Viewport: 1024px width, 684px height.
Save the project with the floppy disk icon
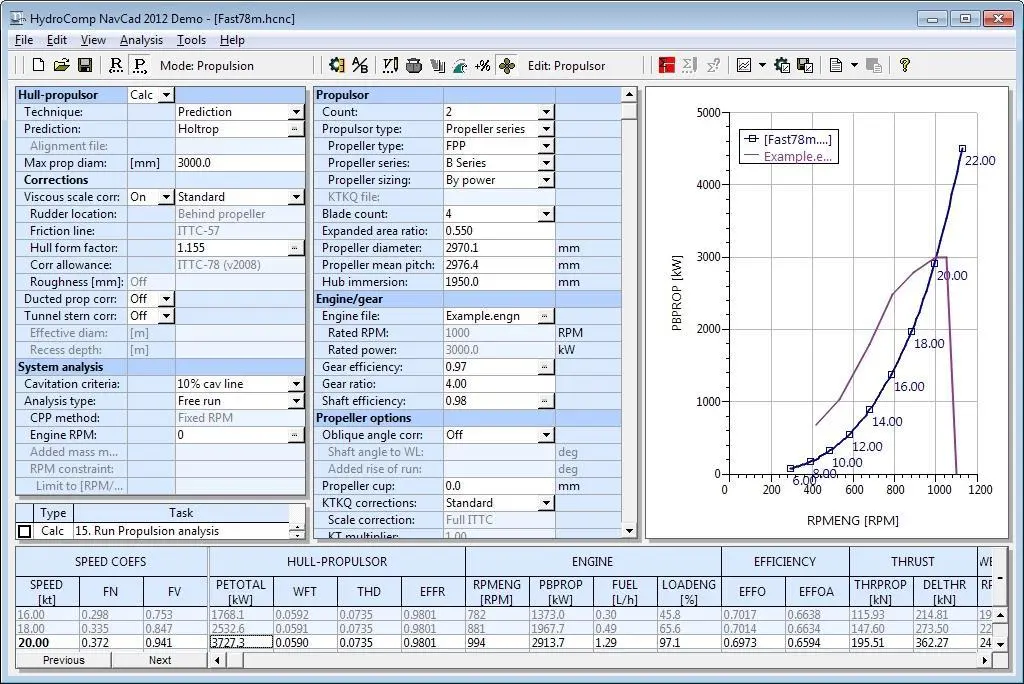85,65
